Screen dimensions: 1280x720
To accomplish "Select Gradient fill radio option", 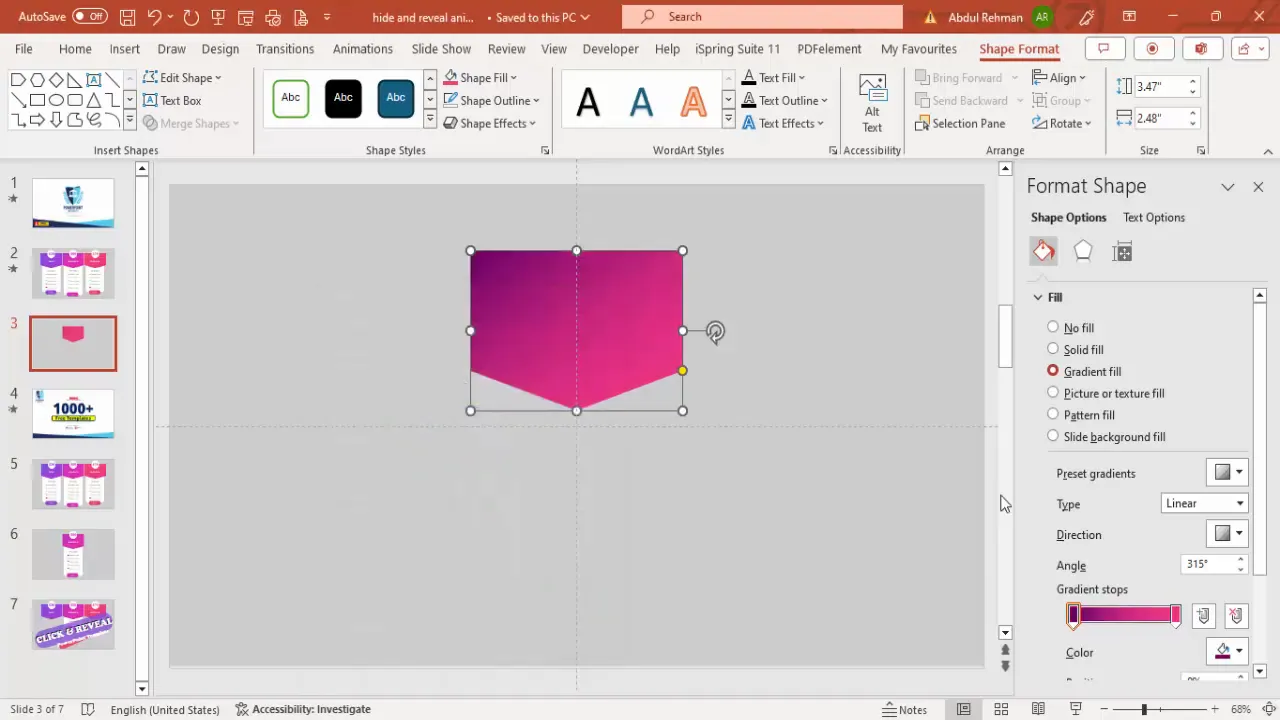I will click(1053, 371).
